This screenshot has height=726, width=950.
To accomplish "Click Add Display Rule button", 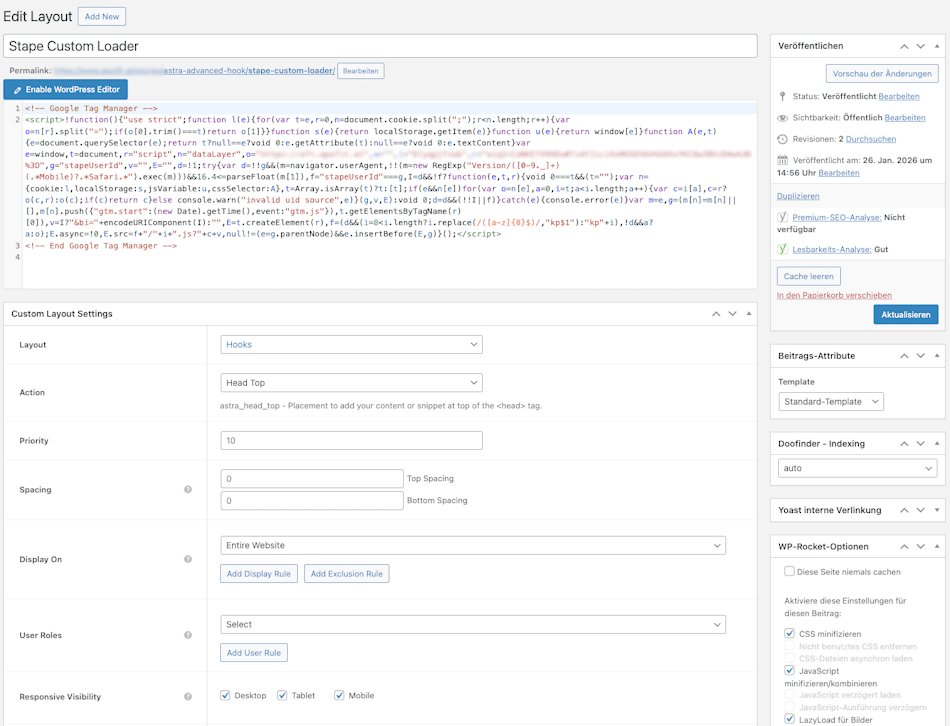I will point(259,574).
